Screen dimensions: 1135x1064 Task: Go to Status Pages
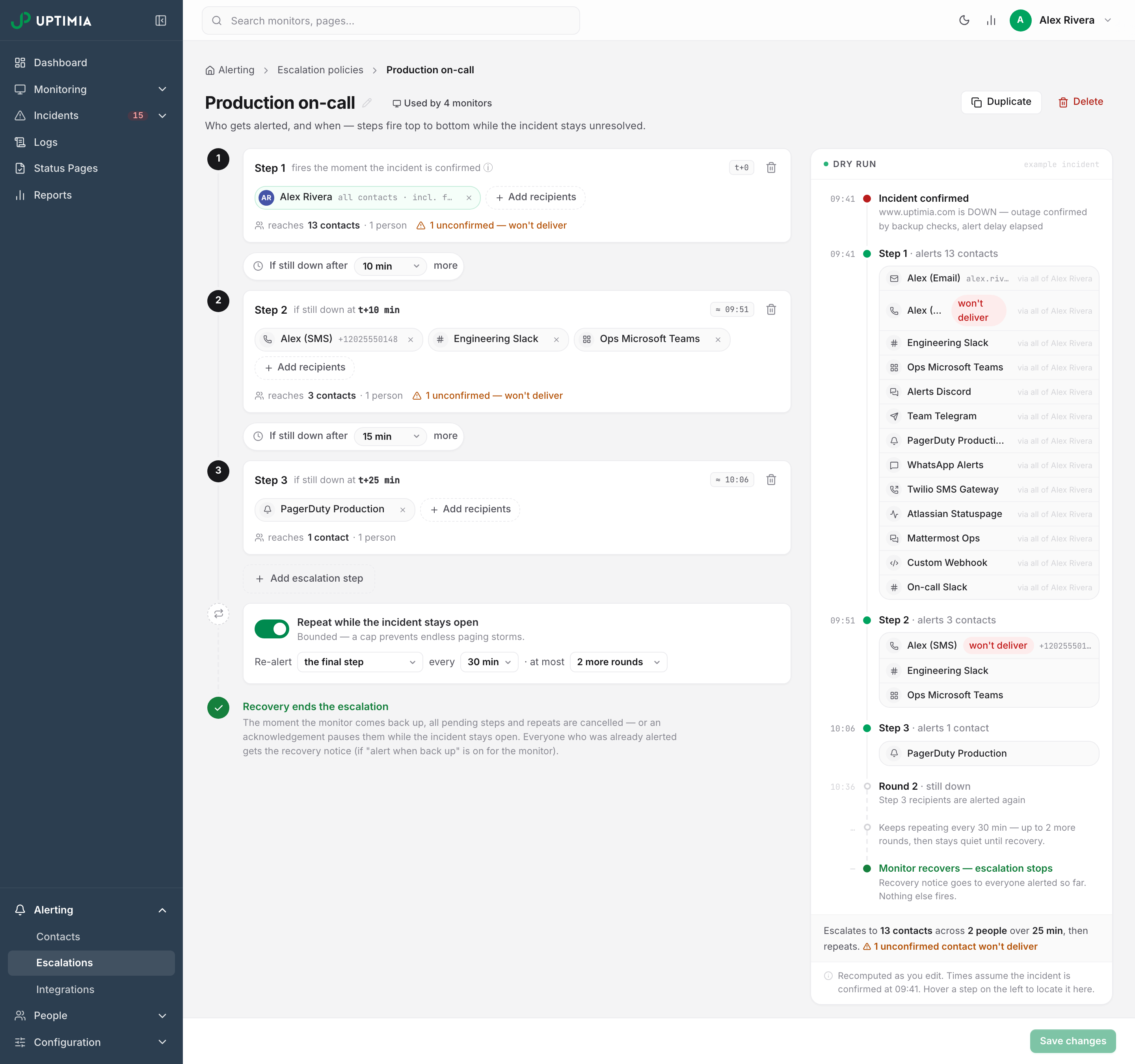click(91, 168)
